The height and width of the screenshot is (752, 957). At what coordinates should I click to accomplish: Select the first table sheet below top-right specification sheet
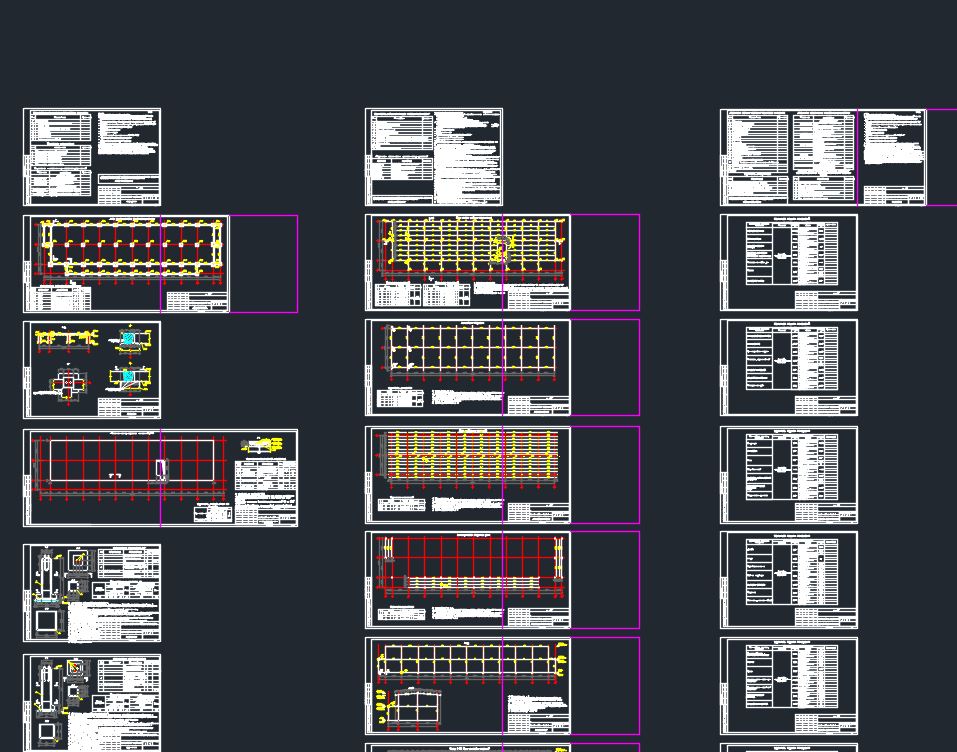tap(789, 262)
